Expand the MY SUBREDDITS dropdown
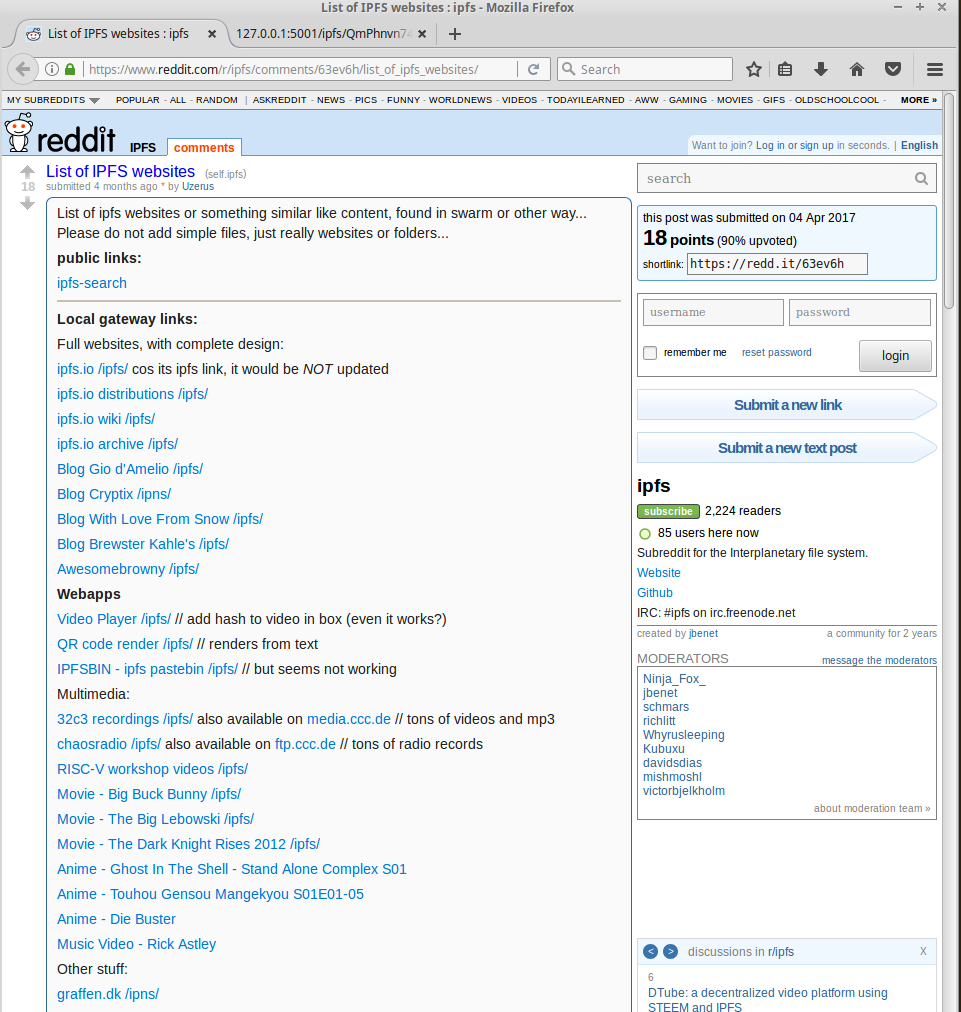The width and height of the screenshot is (961, 1012). tap(53, 100)
